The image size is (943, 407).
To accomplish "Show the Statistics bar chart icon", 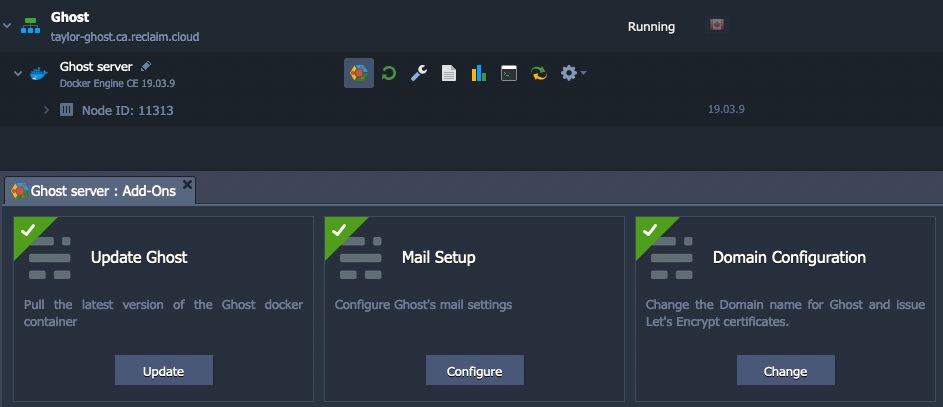I will pyautogui.click(x=479, y=73).
